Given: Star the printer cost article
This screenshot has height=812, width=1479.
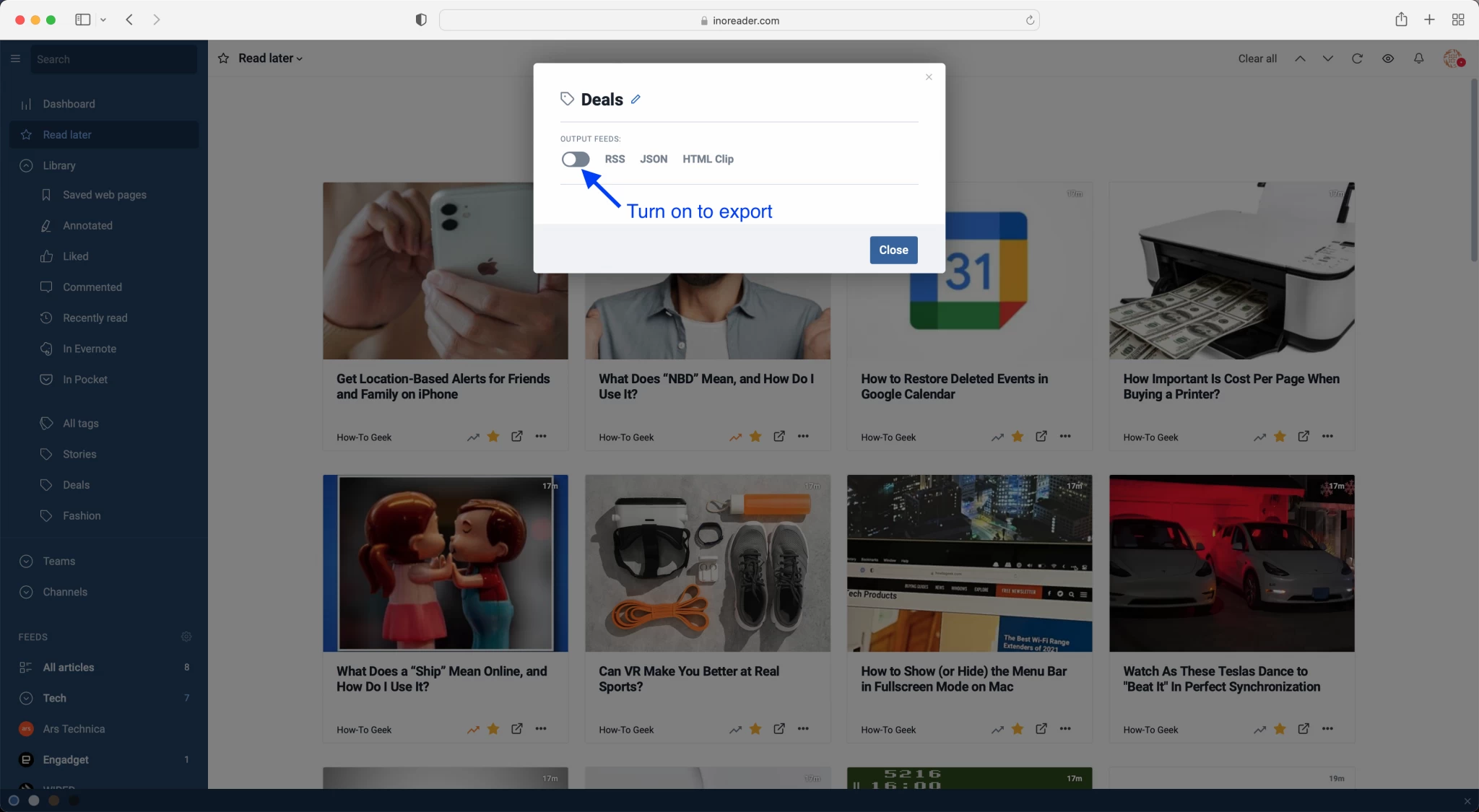Looking at the screenshot, I should (x=1279, y=437).
